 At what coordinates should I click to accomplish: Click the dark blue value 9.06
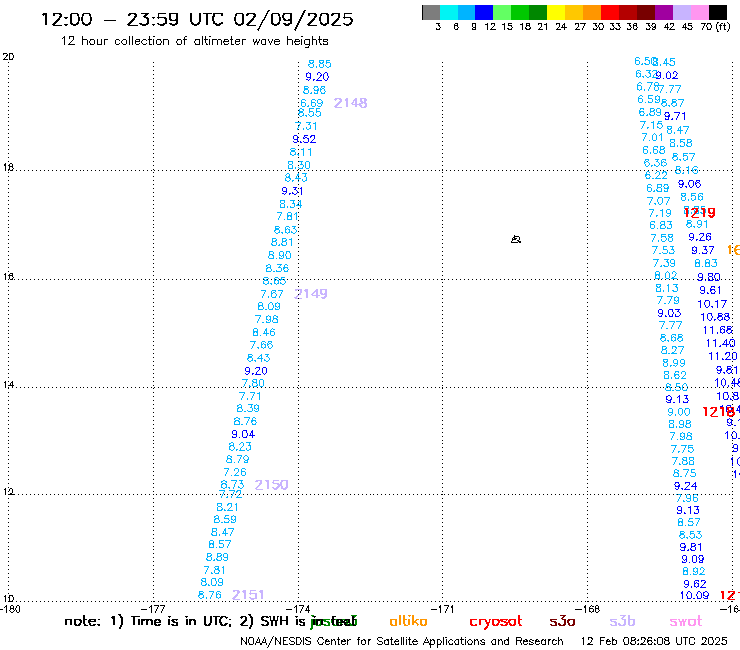pyautogui.click(x=690, y=184)
